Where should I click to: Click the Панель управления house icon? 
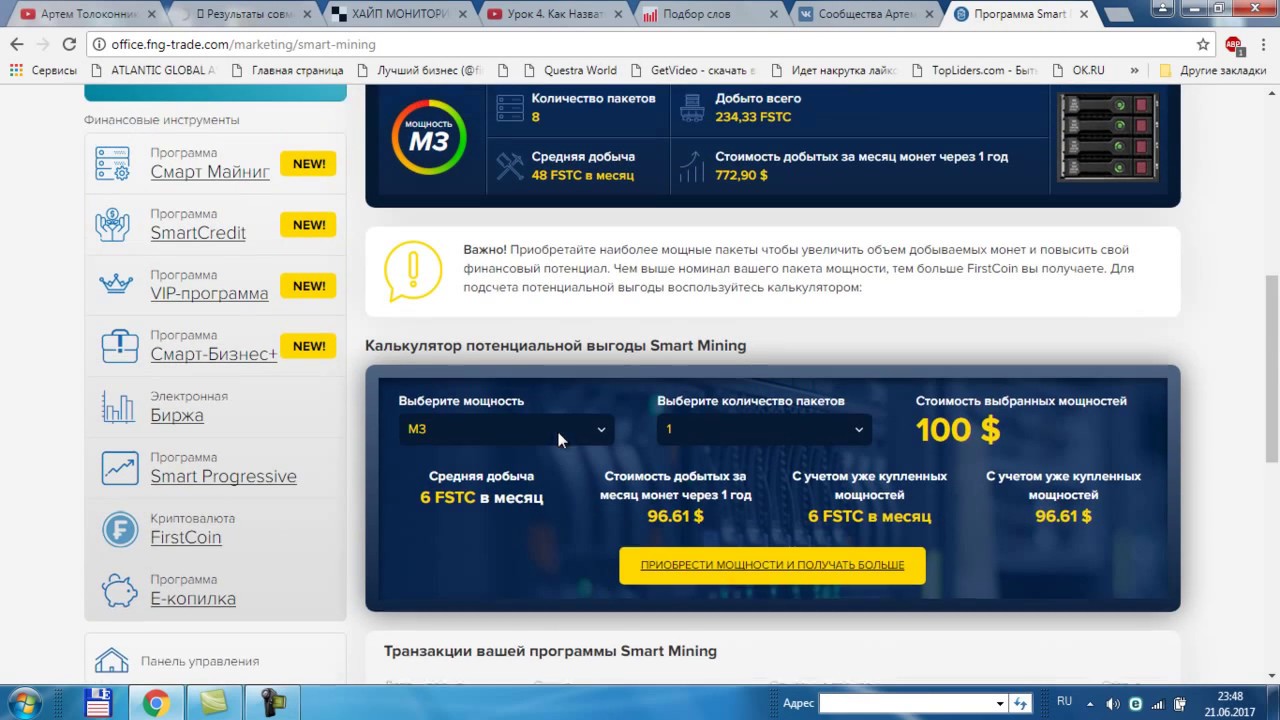pyautogui.click(x=112, y=661)
